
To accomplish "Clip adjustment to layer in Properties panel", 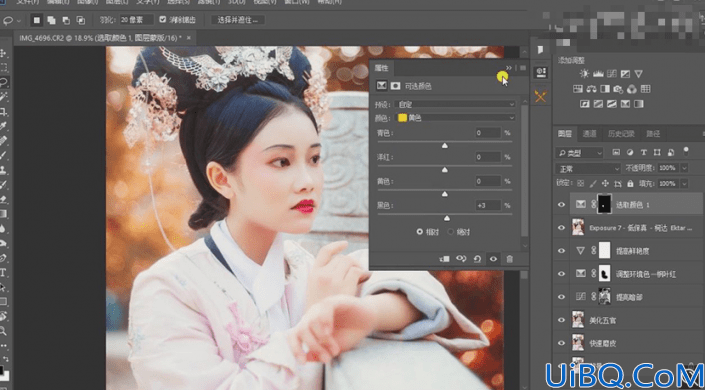I will pyautogui.click(x=445, y=259).
